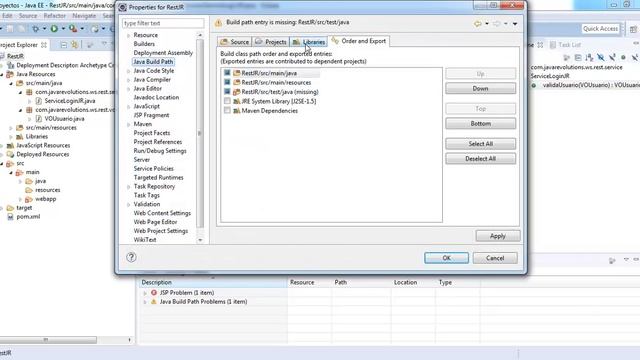Click the webapp folder icon
640x360 pixels.
coord(29,199)
